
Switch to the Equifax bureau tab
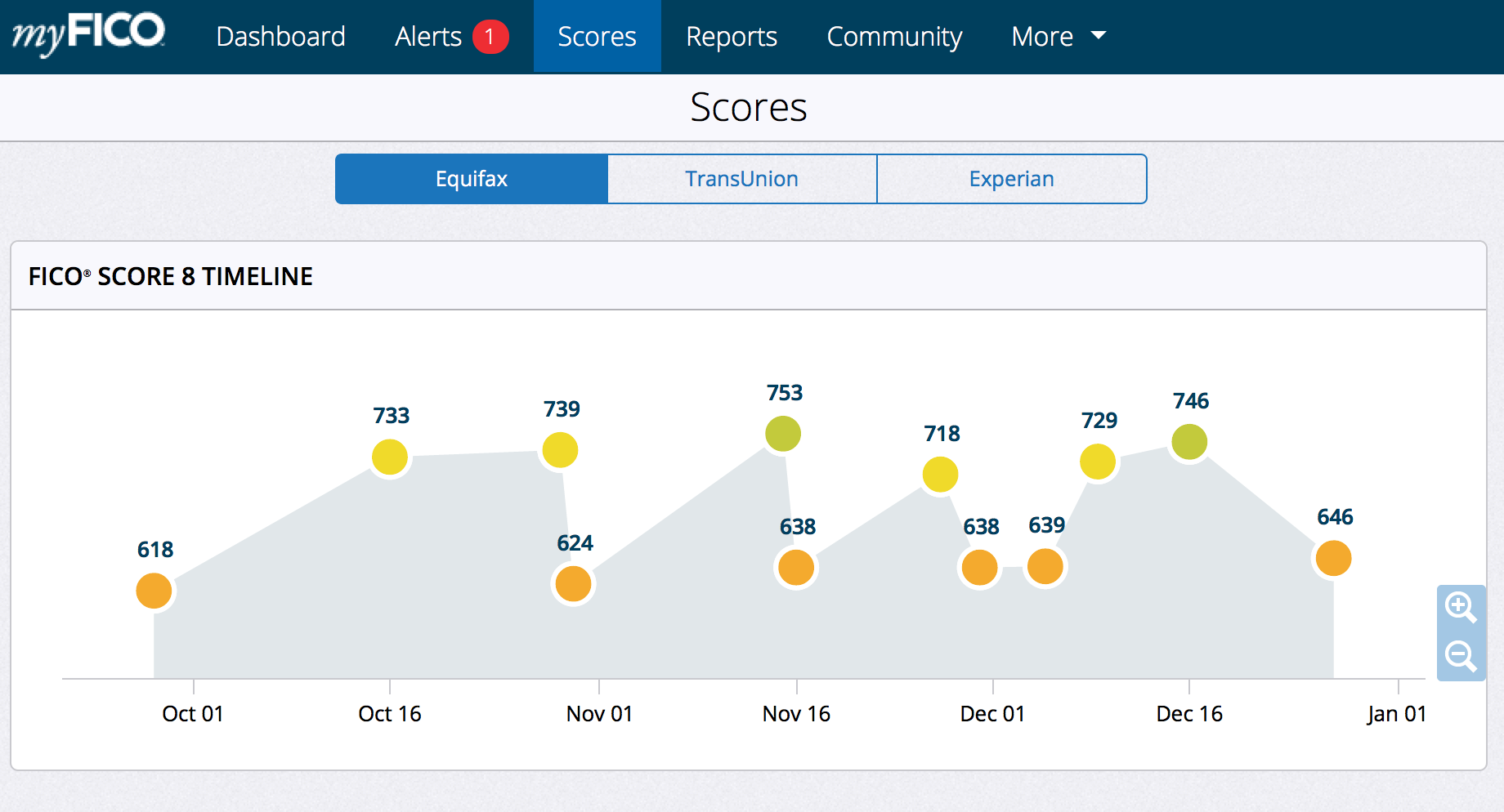[x=472, y=179]
